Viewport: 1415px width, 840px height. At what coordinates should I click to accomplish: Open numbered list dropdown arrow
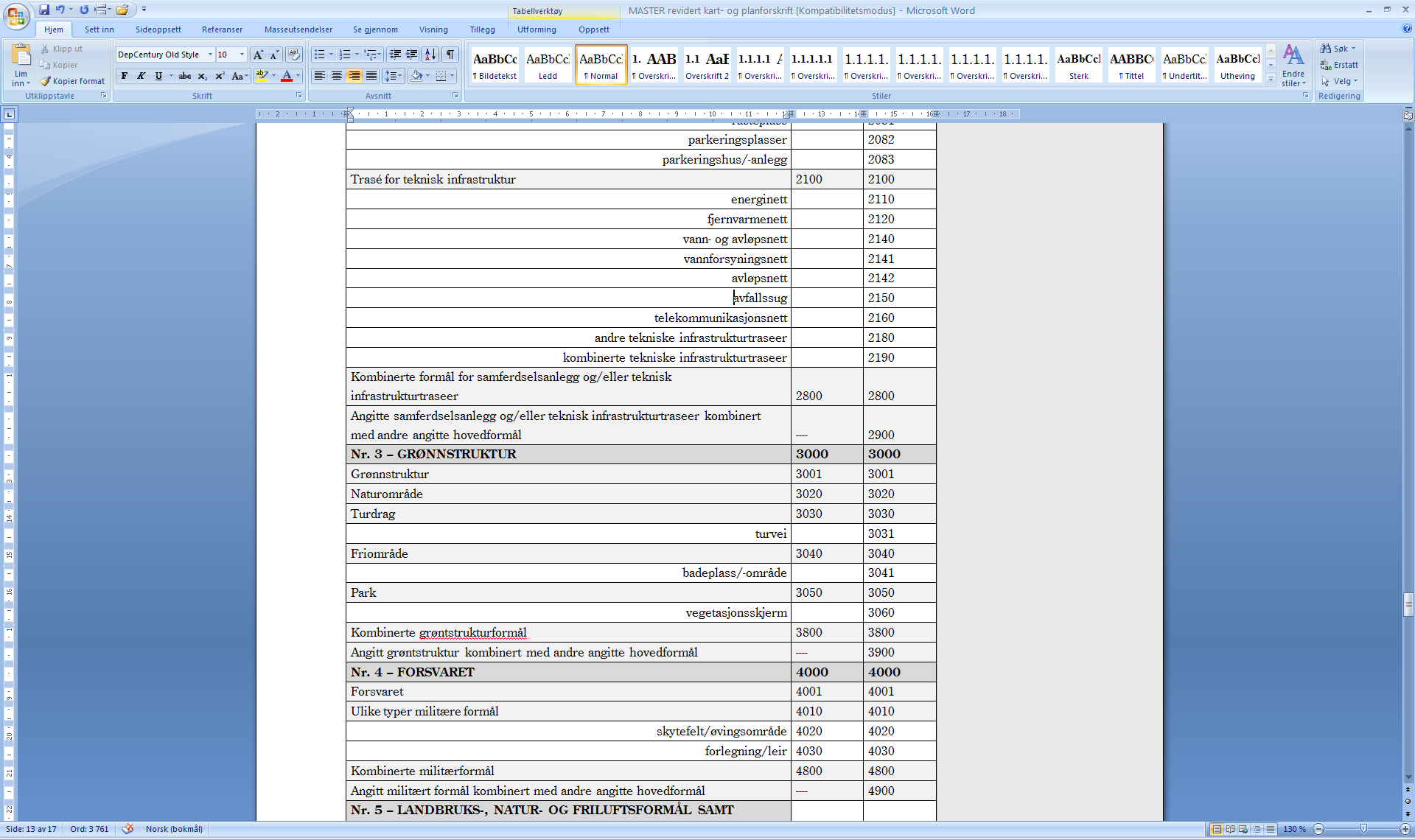point(357,55)
